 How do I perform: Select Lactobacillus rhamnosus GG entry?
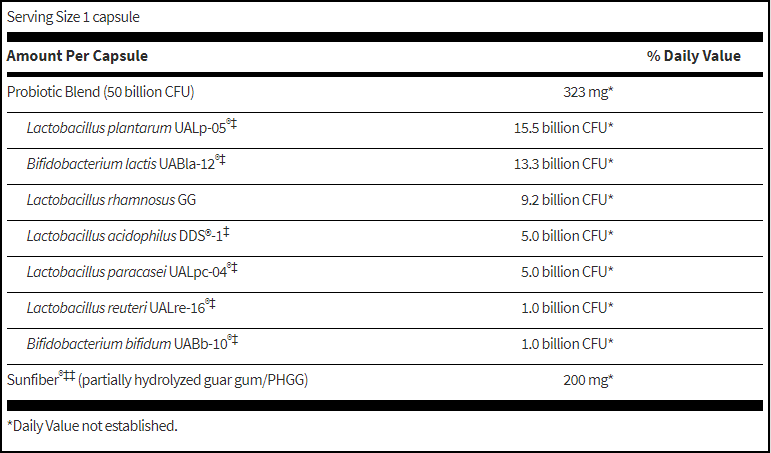(x=111, y=199)
